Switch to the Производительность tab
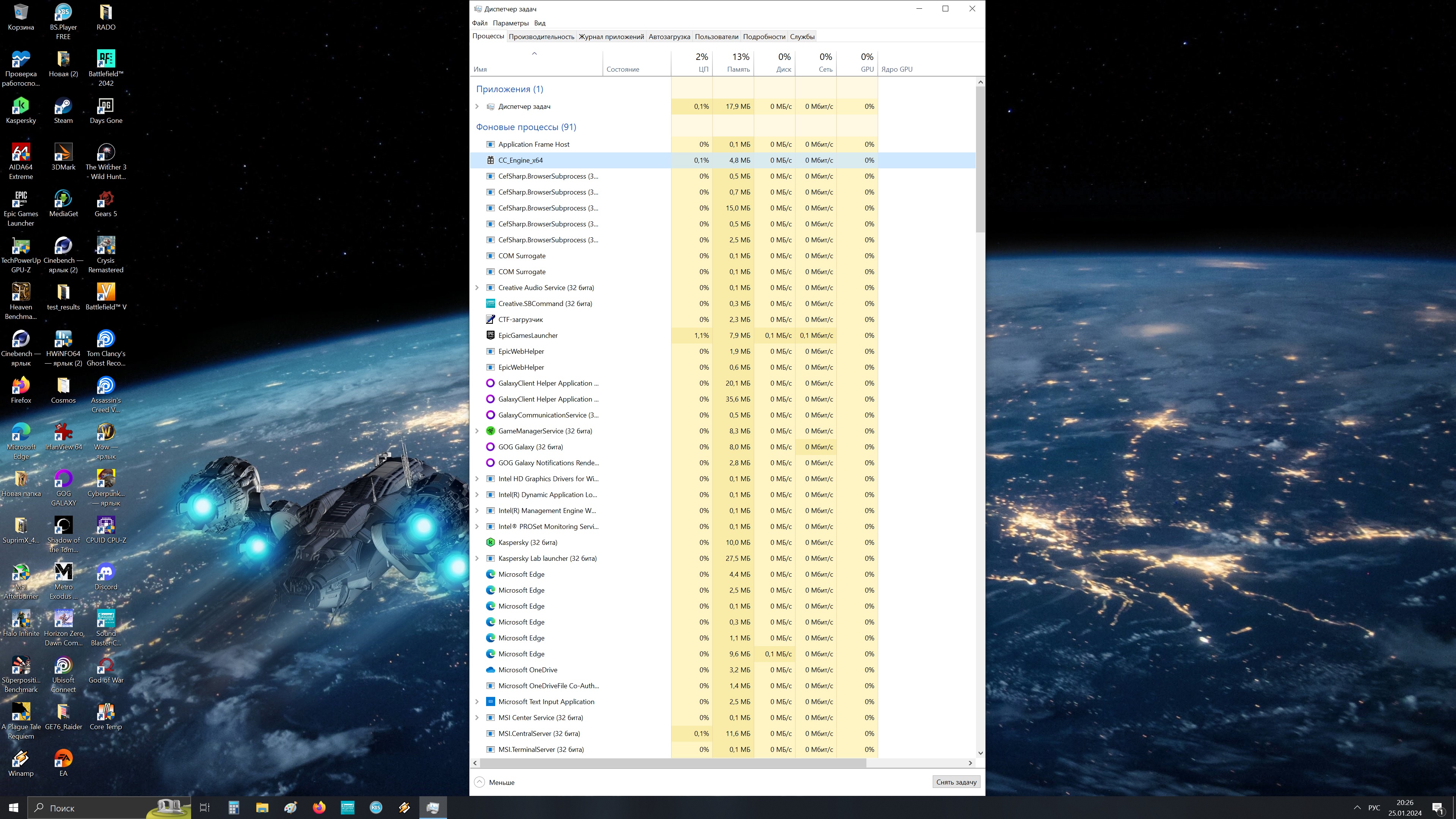Viewport: 1456px width, 819px height. click(541, 37)
